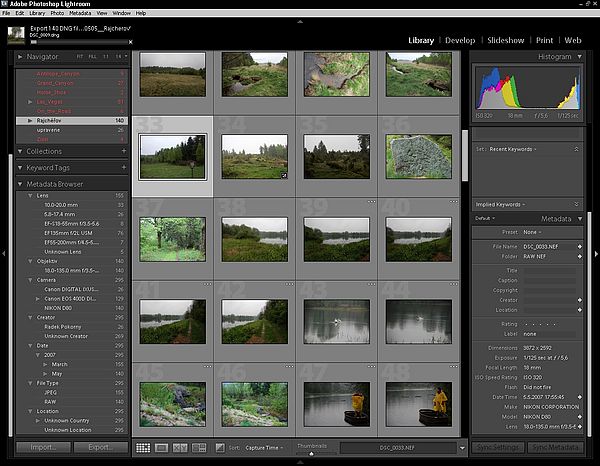Add a new collection with plus icon
Viewport: 600px width, 466px height.
coord(123,151)
